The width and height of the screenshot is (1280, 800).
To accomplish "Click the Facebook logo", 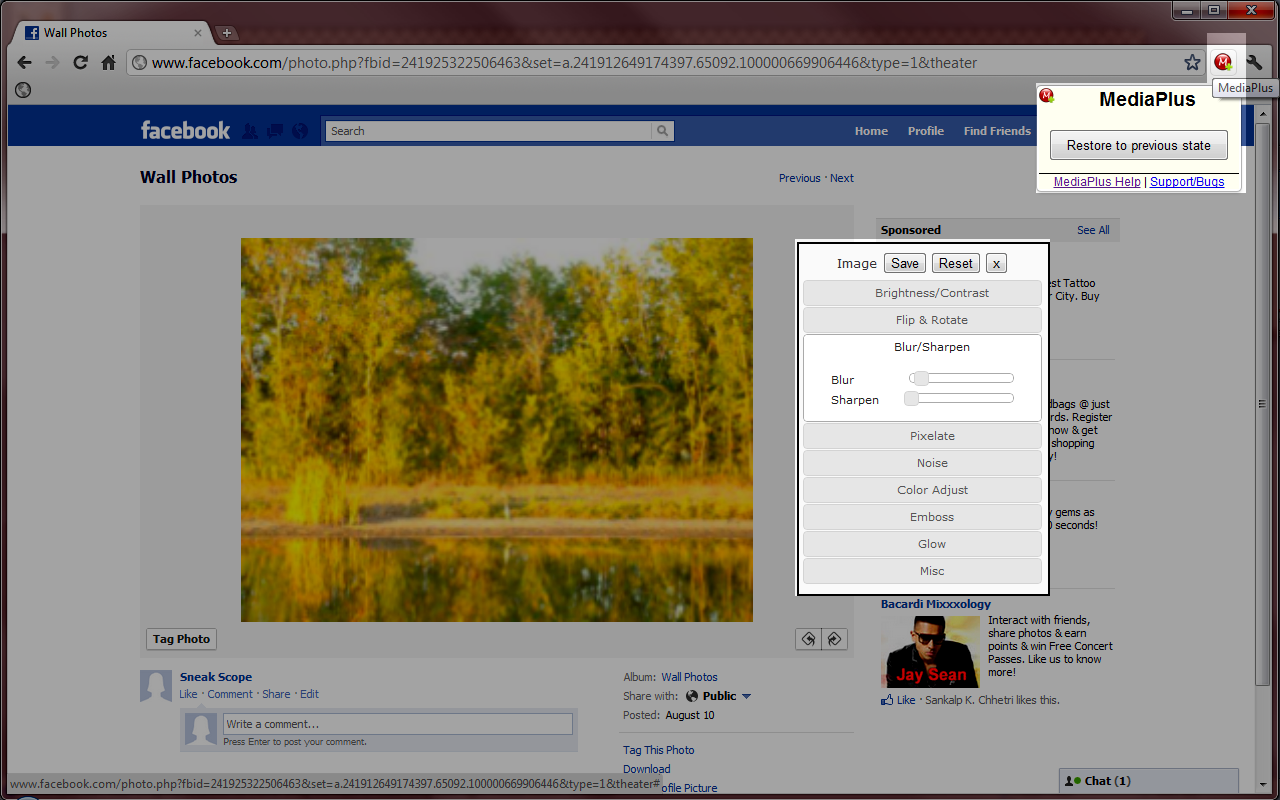I will [185, 130].
